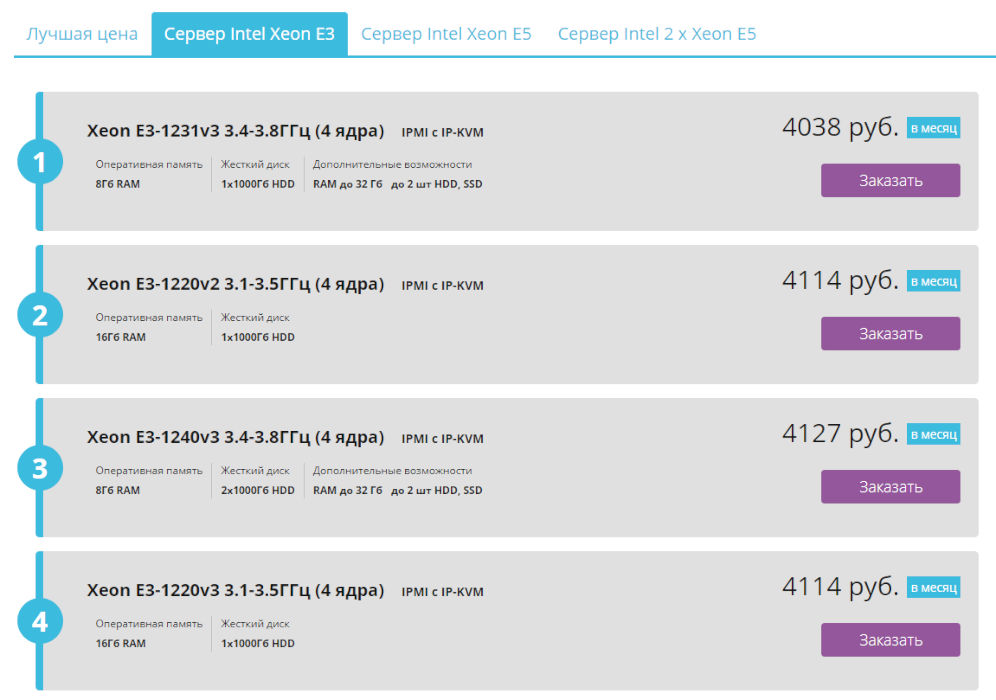This screenshot has height=700, width=996.
Task: Click "в месяц" badge next to 4127 руб.
Action: click(933, 435)
